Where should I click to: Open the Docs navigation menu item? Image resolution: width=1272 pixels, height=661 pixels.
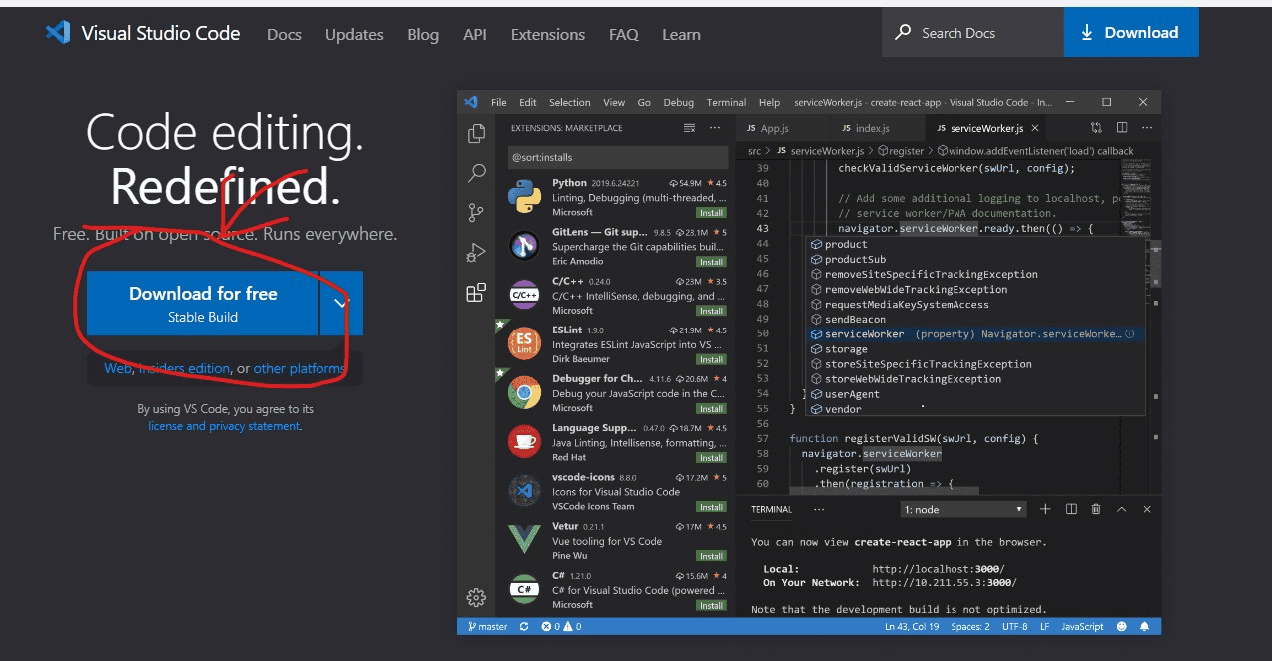click(284, 34)
